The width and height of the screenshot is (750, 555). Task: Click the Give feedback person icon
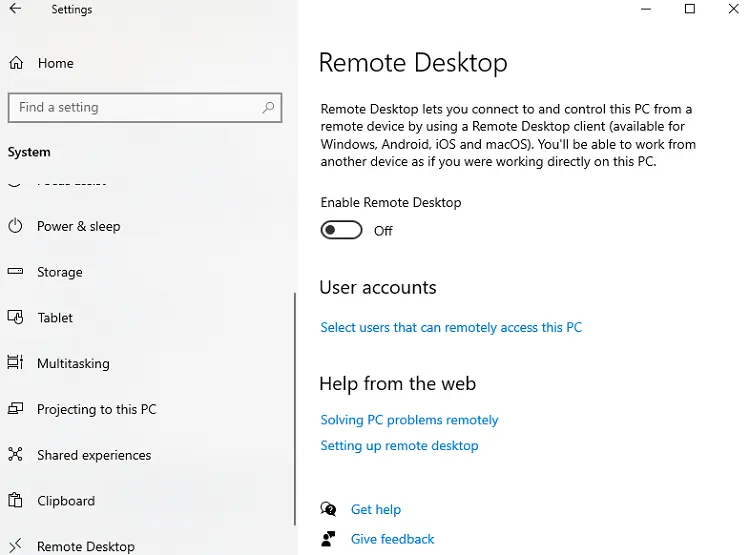329,539
